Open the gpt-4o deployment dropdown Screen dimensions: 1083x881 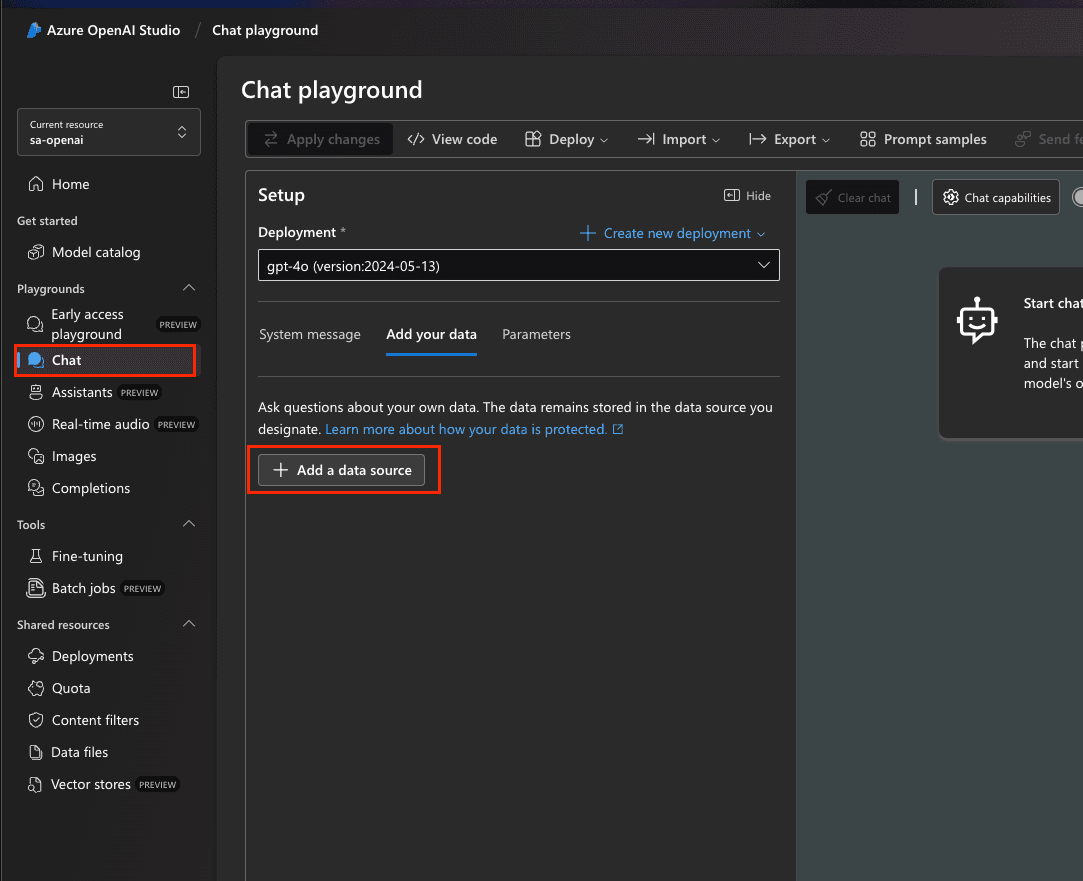coord(519,265)
